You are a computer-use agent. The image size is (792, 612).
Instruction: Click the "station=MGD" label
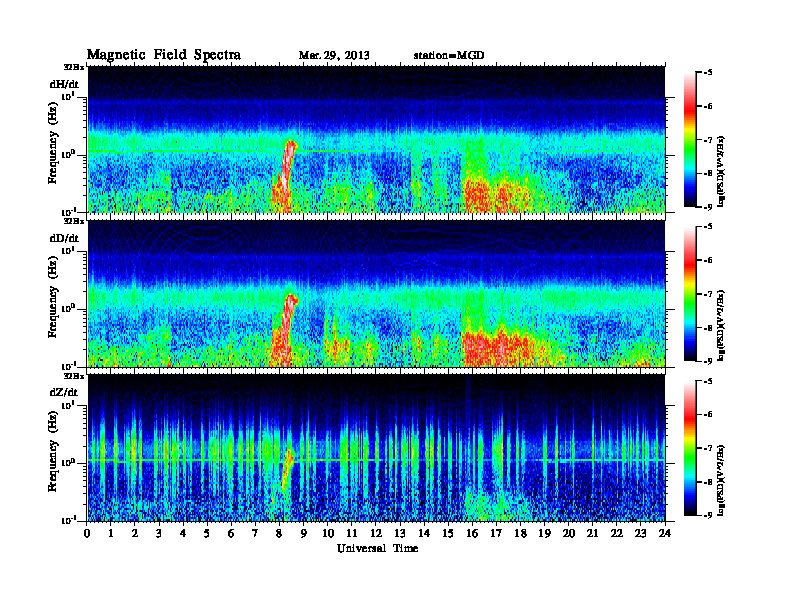pyautogui.click(x=449, y=56)
